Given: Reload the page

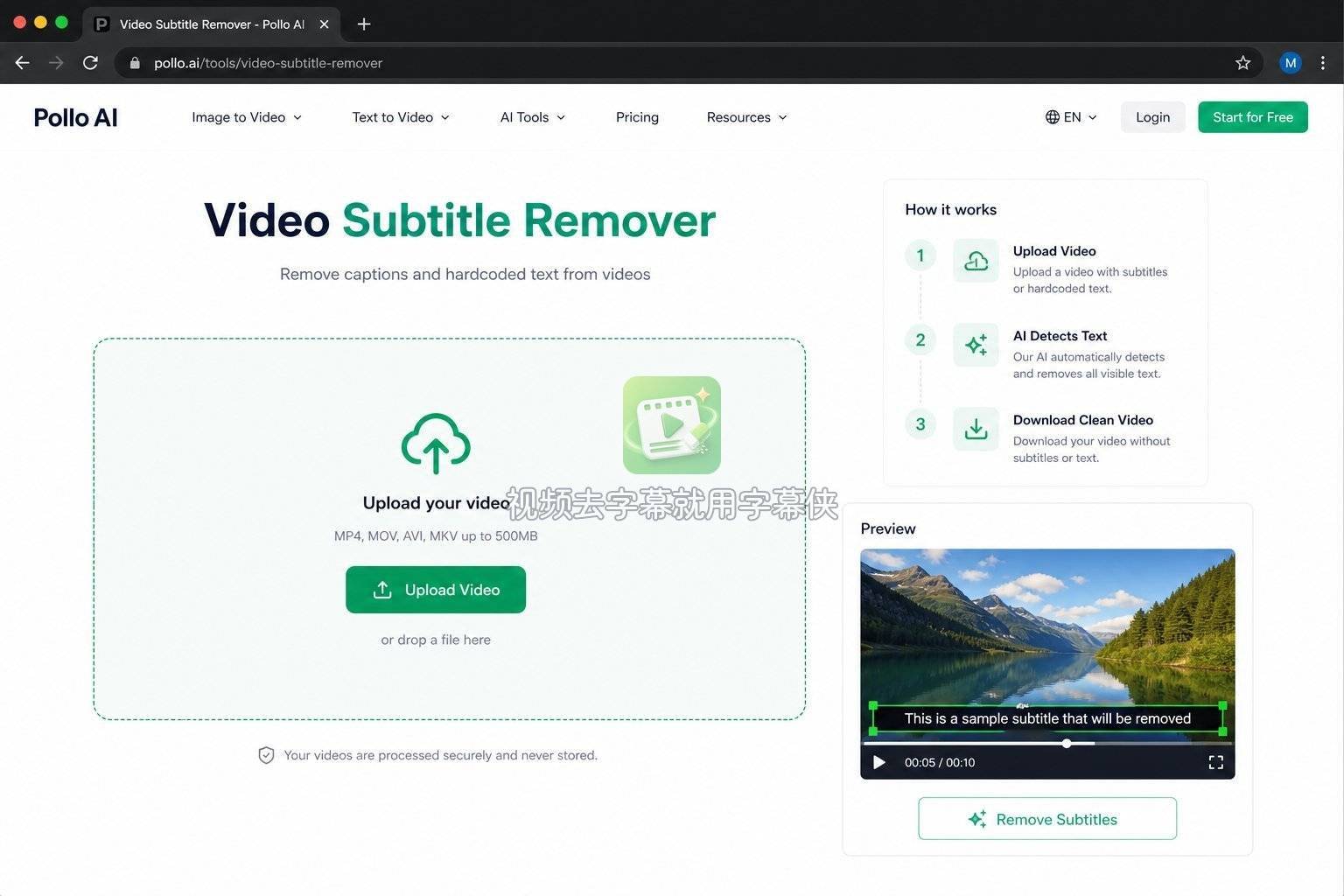Looking at the screenshot, I should coord(90,63).
